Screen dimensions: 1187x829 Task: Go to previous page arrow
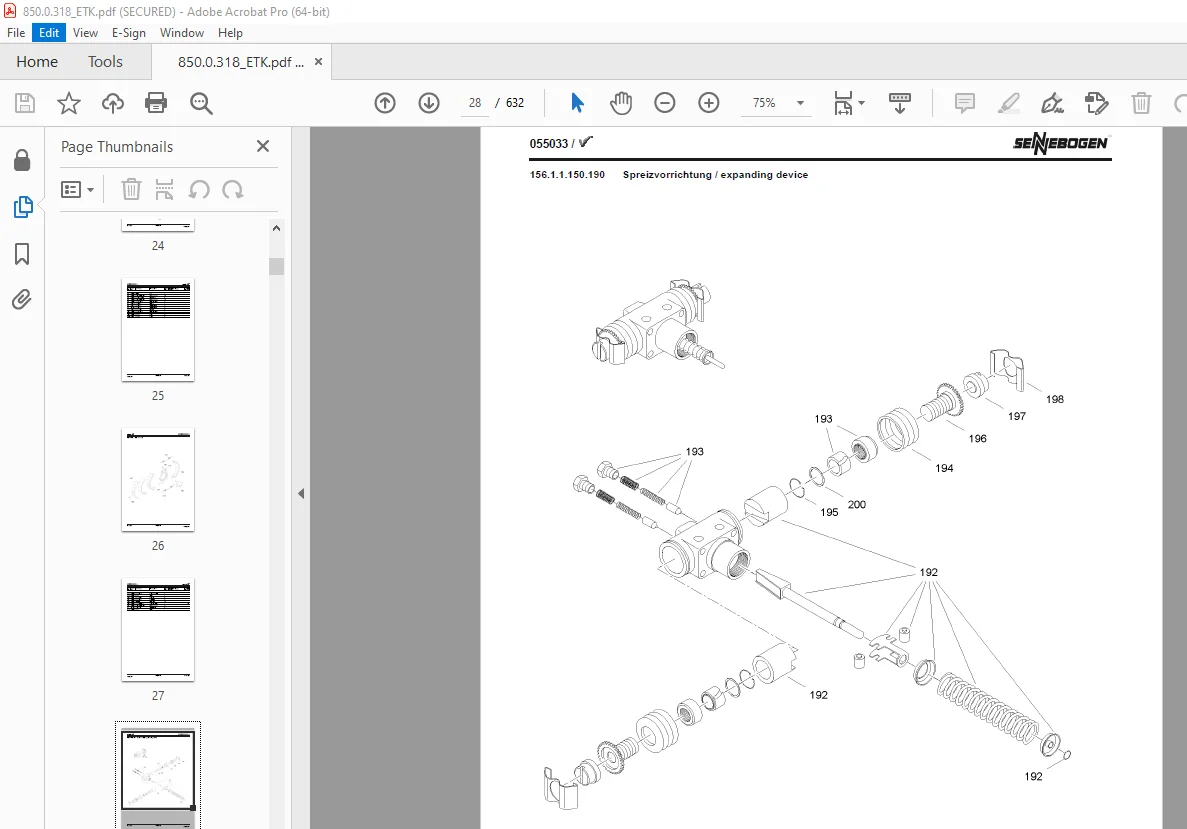[x=385, y=103]
